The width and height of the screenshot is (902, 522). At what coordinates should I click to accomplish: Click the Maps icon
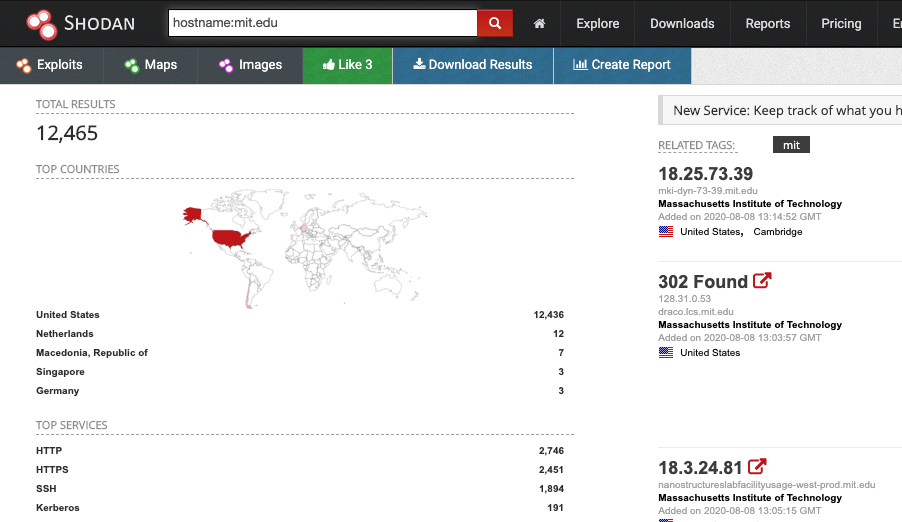pyautogui.click(x=132, y=66)
